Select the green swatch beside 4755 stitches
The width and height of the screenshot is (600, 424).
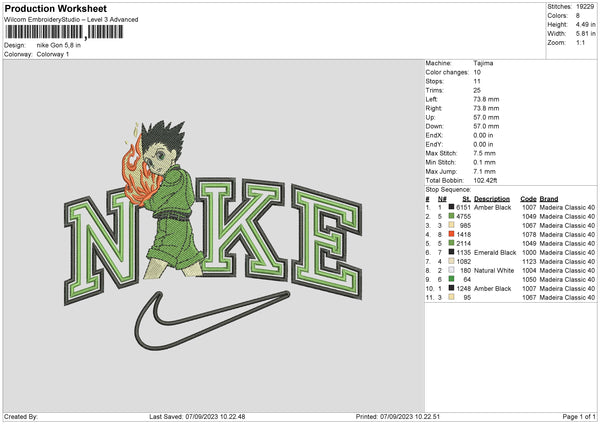coord(452,216)
